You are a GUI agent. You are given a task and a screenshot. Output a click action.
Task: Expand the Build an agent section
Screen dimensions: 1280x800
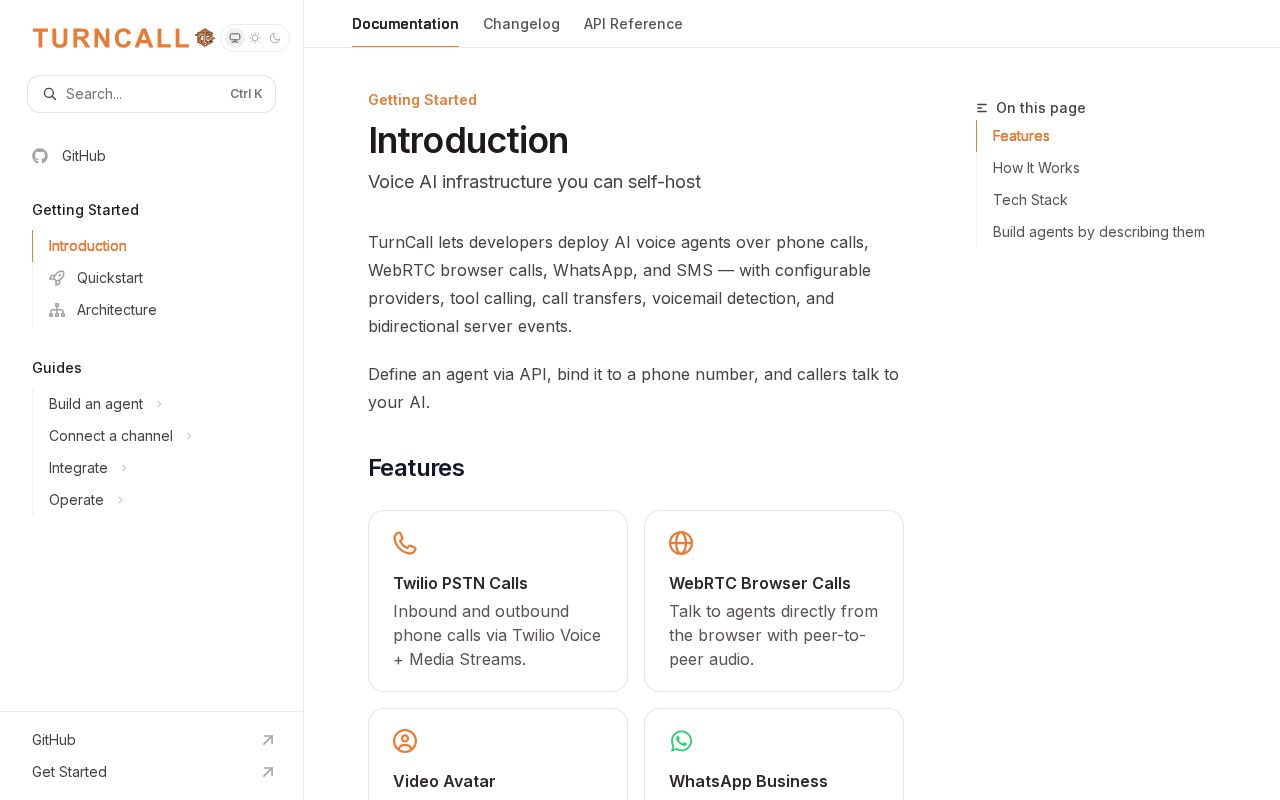(x=105, y=404)
